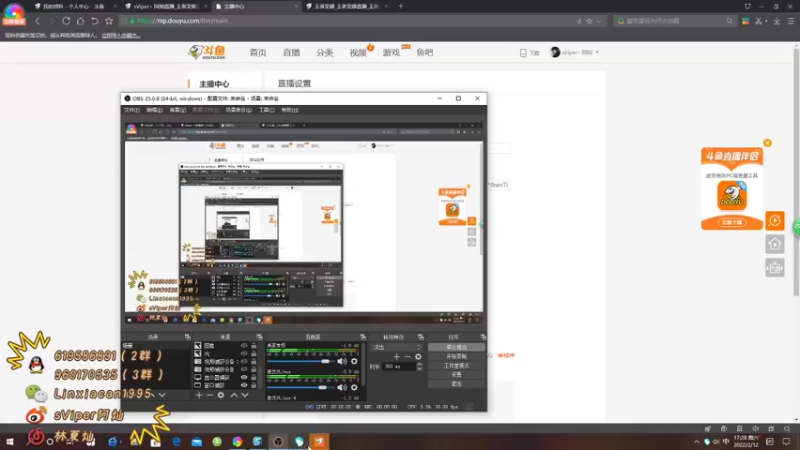
Task: Enable 工作室模式 in OBS Controls
Action: click(456, 365)
